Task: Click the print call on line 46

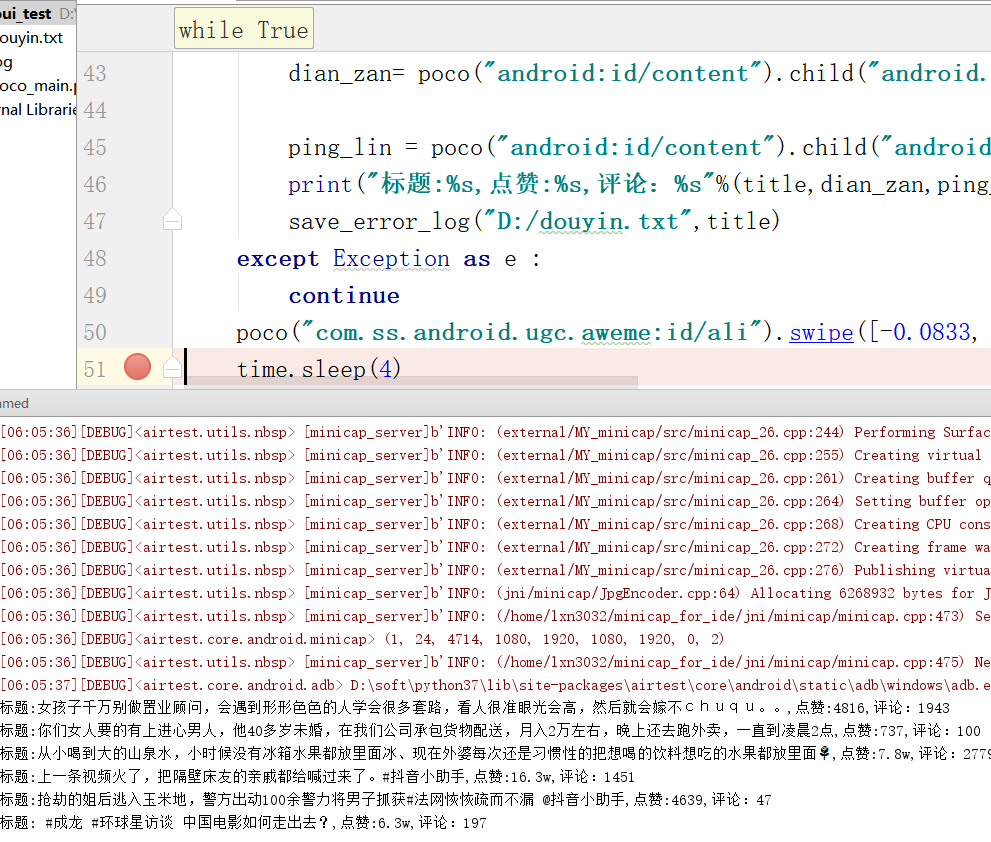Action: coord(319,185)
